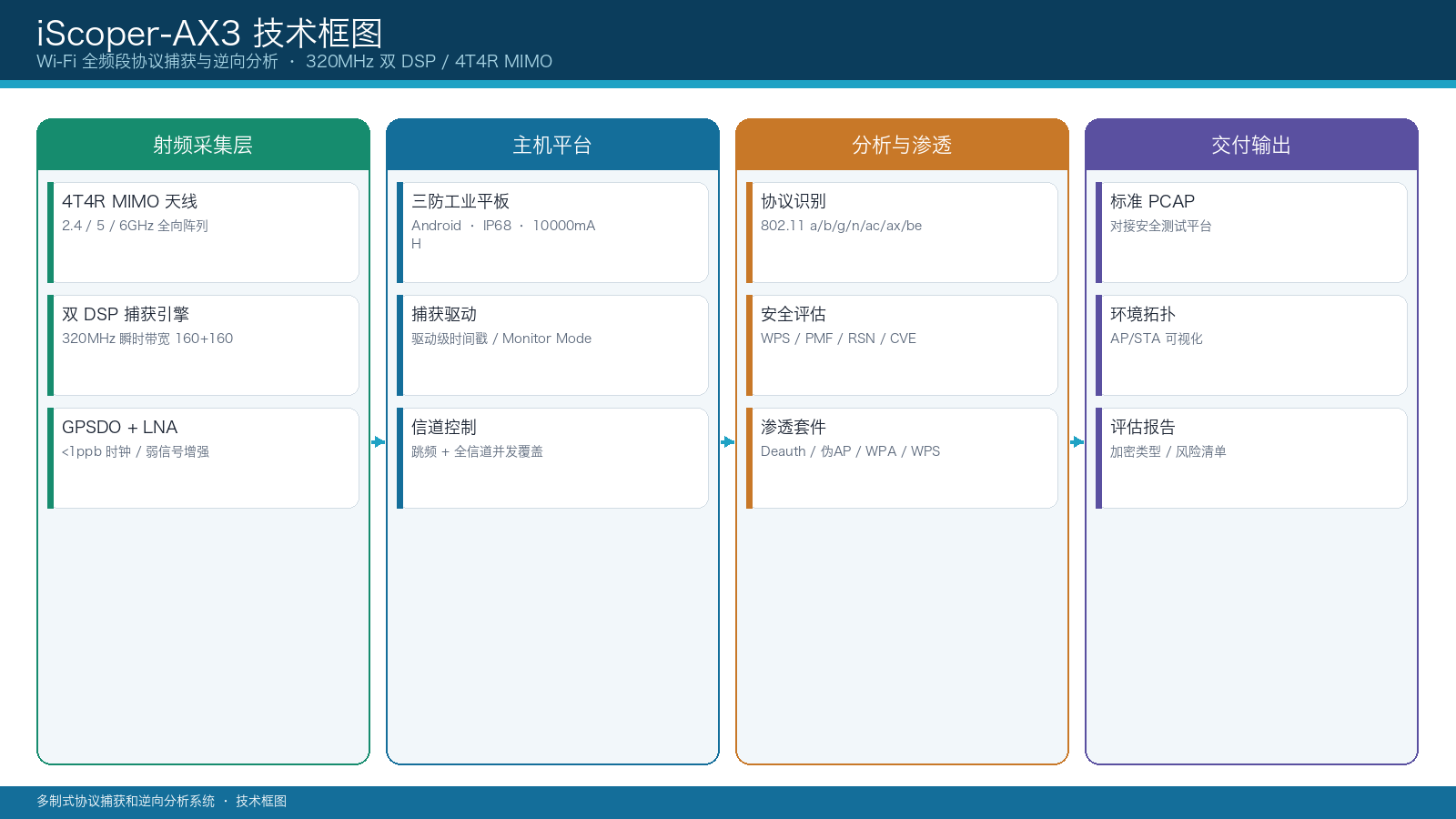Select the 评估报告 card title
This screenshot has width=1456, height=819.
click(x=1143, y=427)
